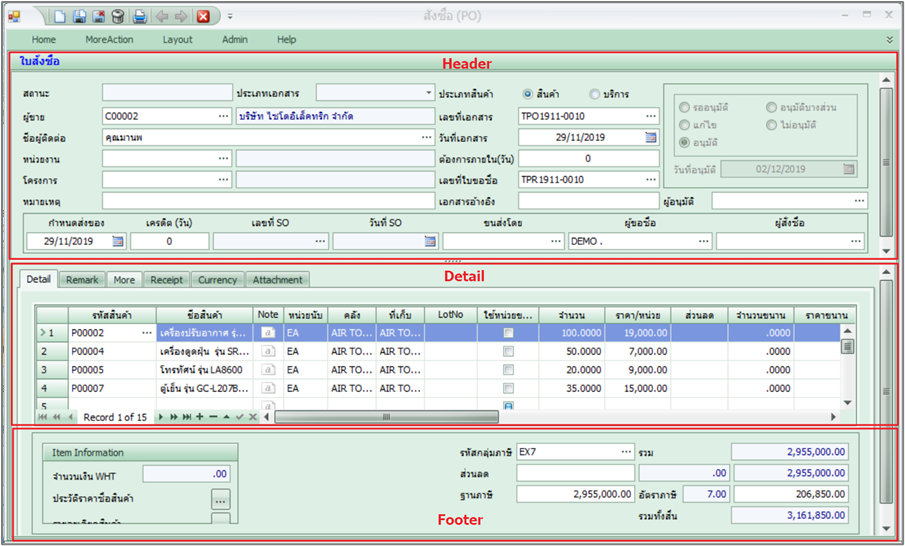Switch to the Currency tab
This screenshot has height=546, width=905.
pos(217,280)
